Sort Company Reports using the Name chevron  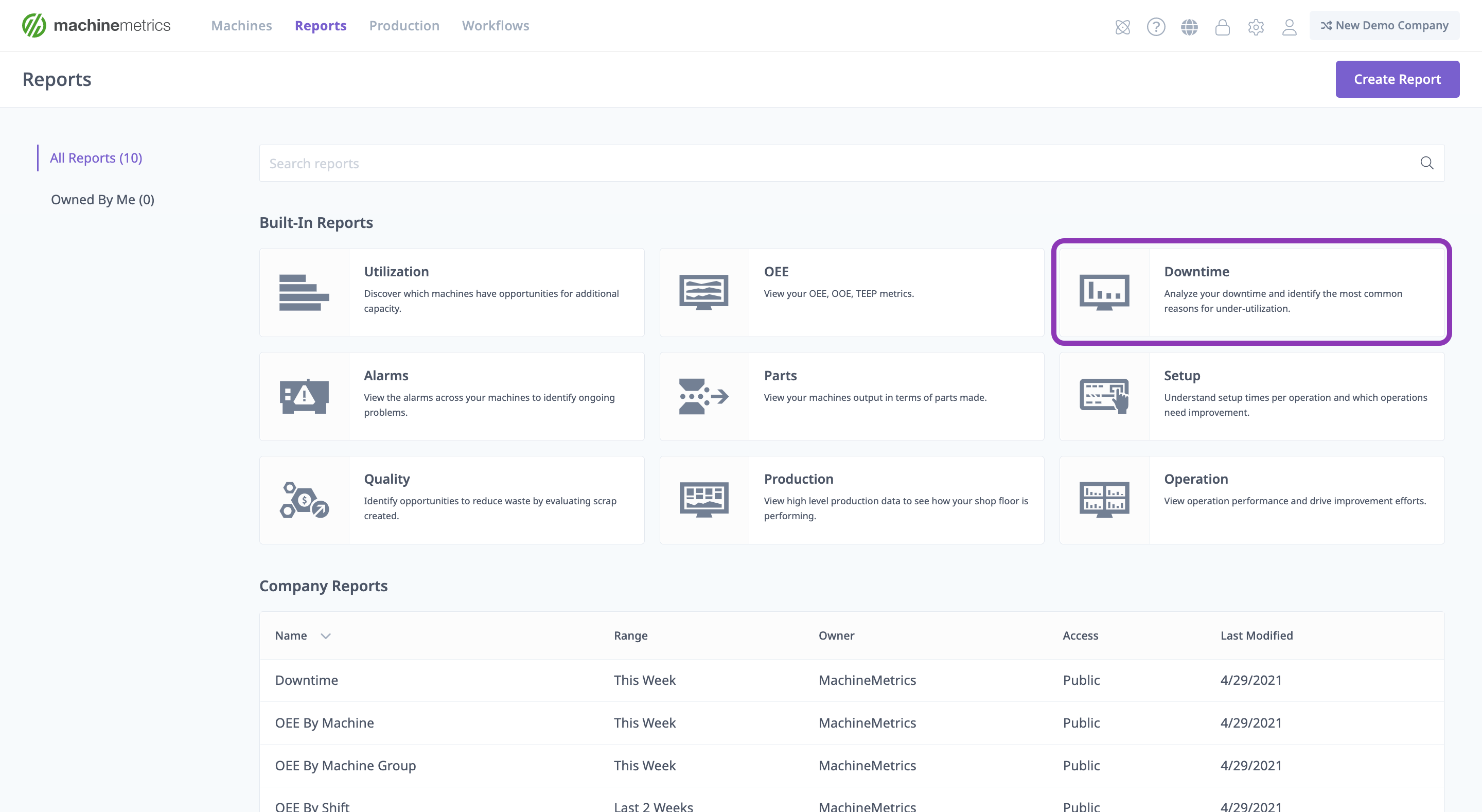[x=325, y=636]
